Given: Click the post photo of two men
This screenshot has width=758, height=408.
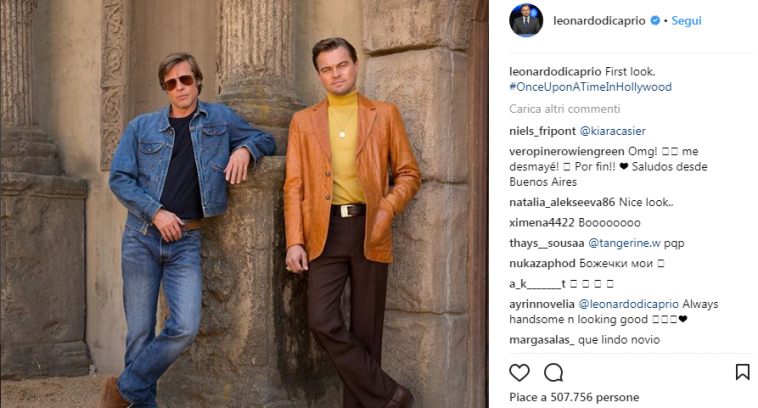Looking at the screenshot, I should click(244, 204).
